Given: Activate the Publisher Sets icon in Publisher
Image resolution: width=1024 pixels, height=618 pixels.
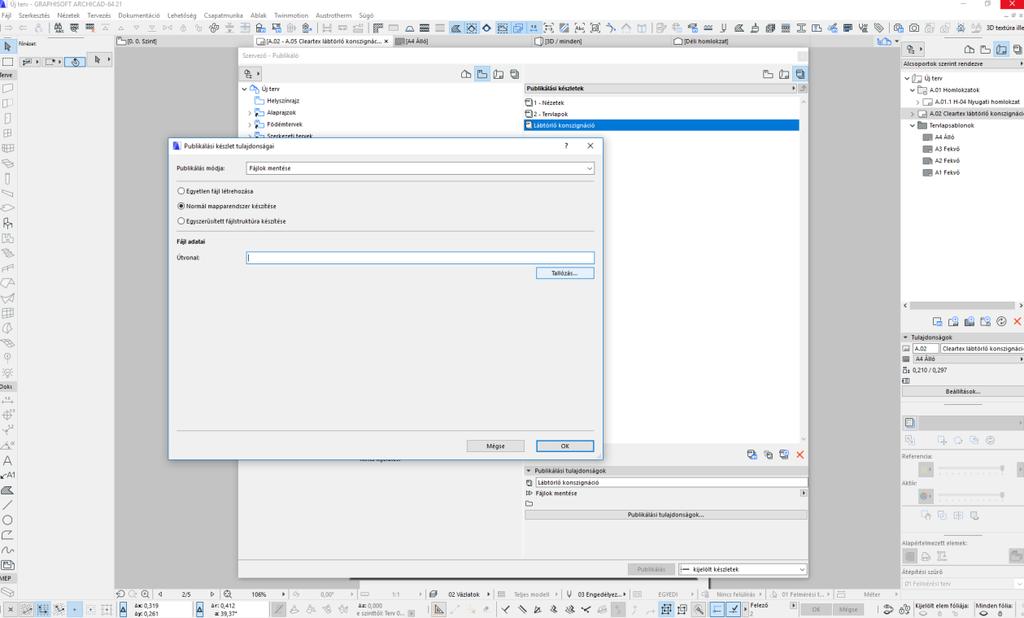Looking at the screenshot, I should pyautogui.click(x=800, y=74).
